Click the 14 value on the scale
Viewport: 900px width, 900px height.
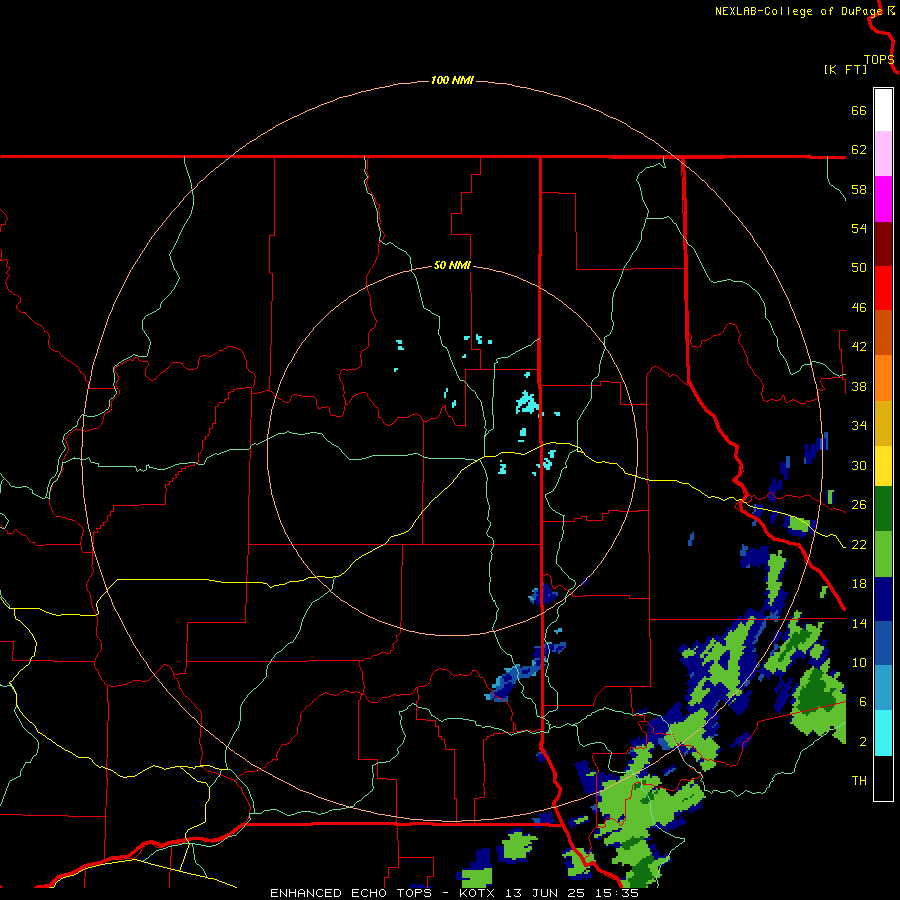859,623
